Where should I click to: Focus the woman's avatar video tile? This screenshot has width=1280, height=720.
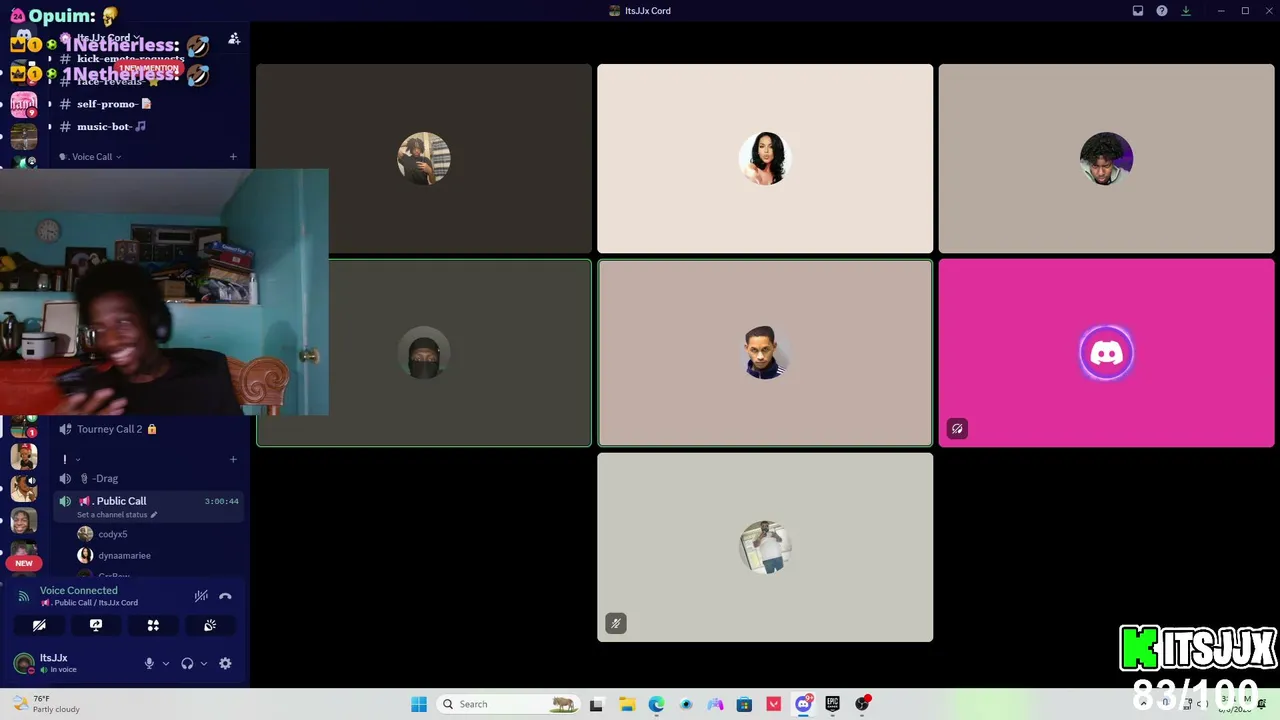coord(765,159)
